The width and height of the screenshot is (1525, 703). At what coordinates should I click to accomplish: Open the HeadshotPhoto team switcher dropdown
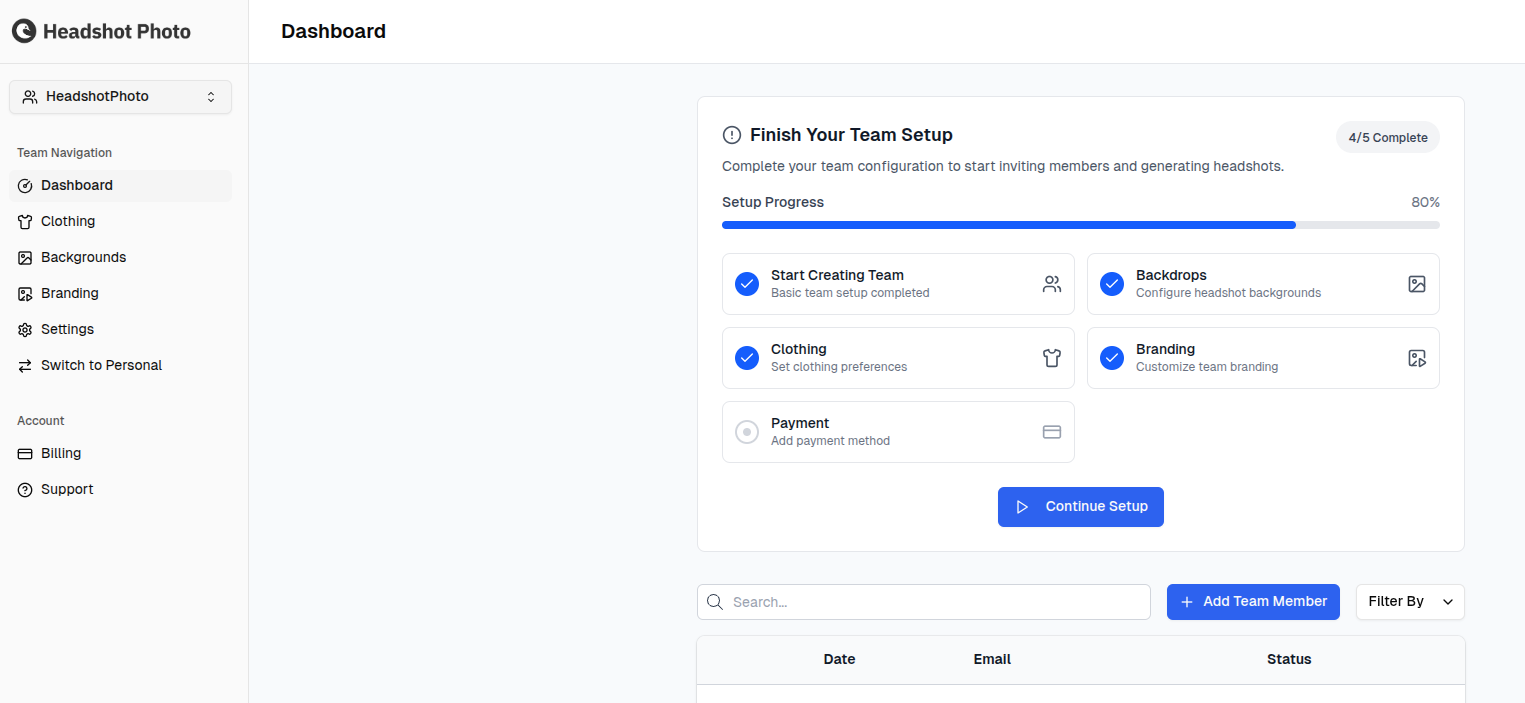[120, 96]
